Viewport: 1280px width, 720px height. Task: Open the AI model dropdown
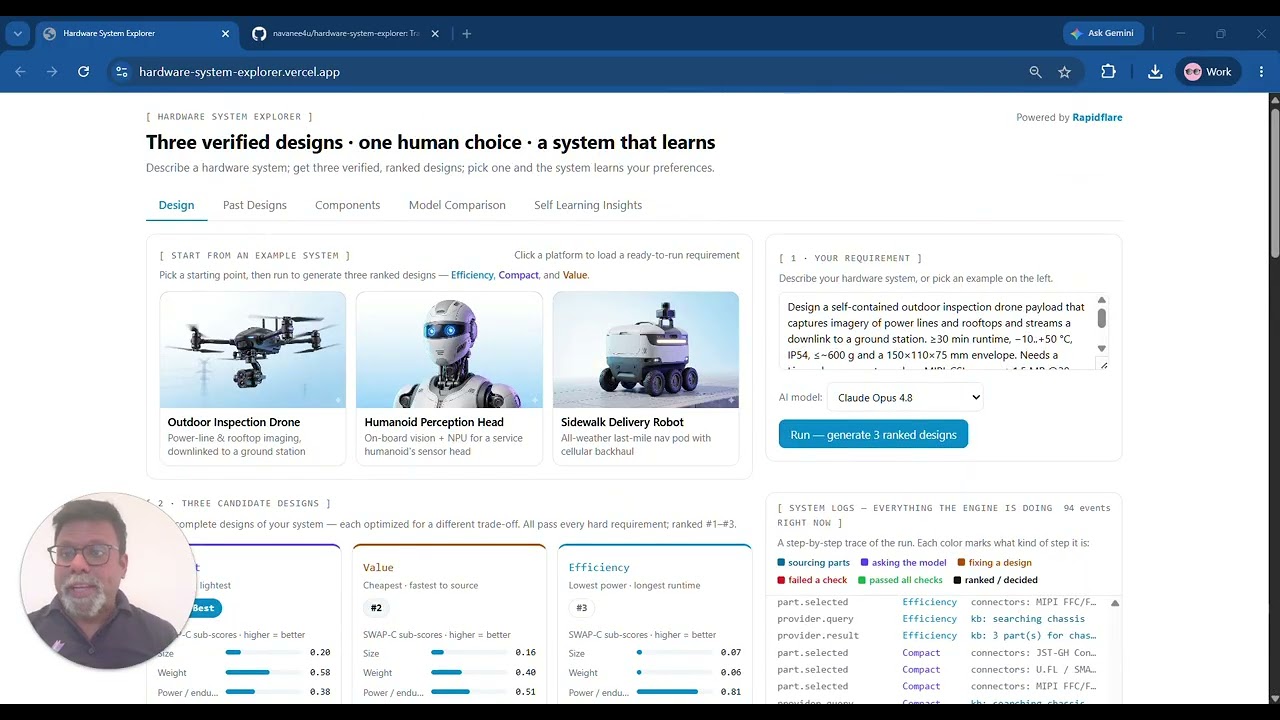tap(905, 397)
